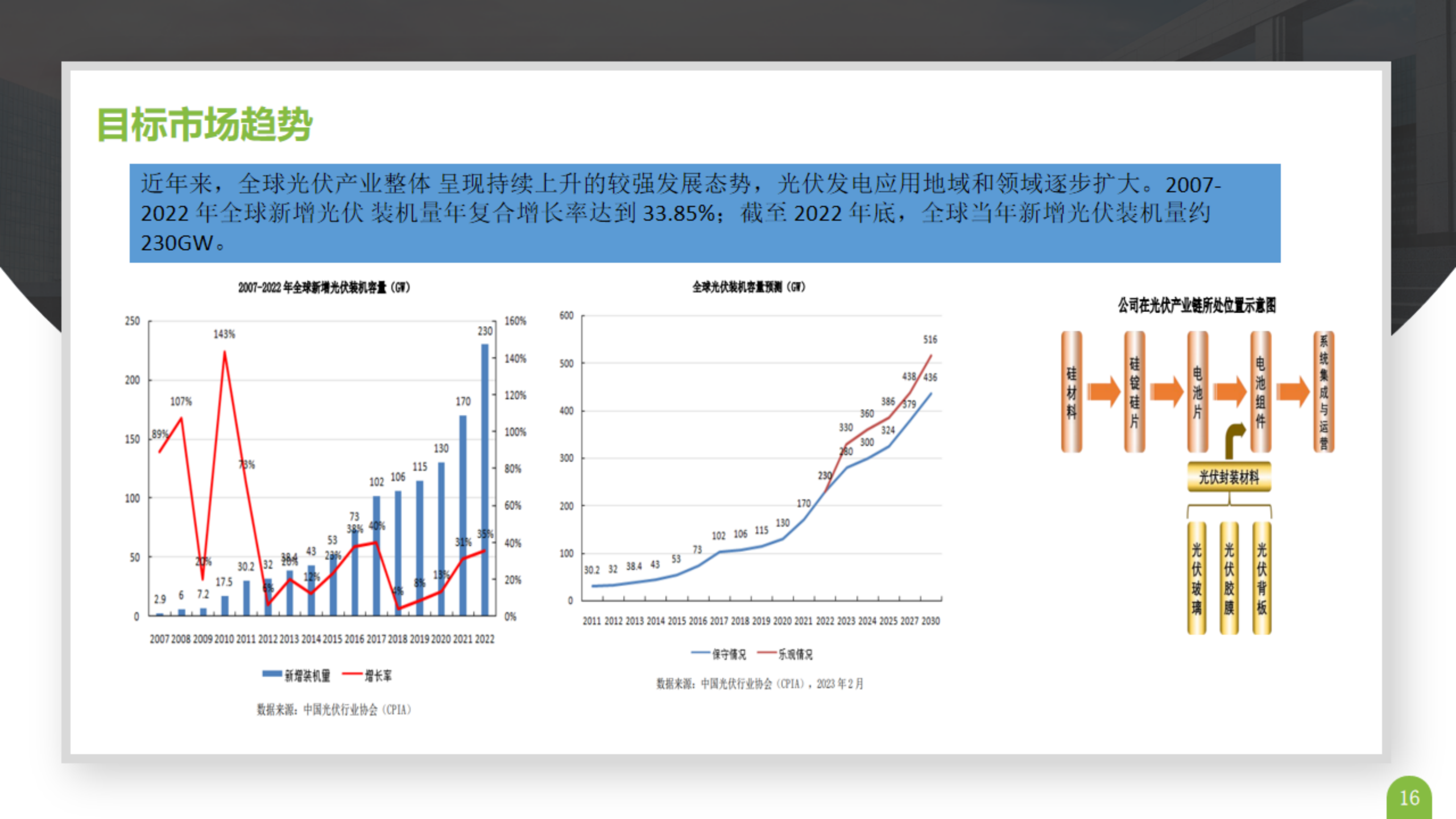Click the 全球光伏装机容量预测 chart title
Screen dimensions: 1456x819
[x=748, y=287]
